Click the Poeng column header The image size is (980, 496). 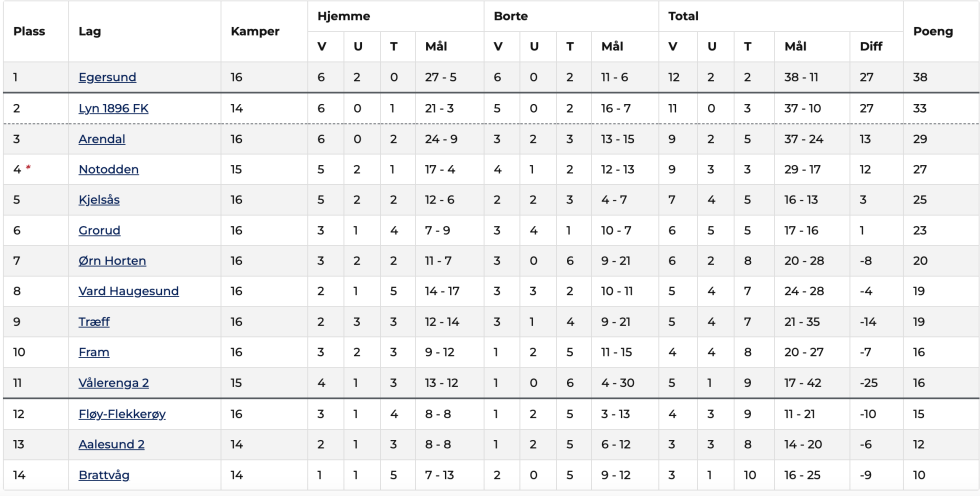932,31
